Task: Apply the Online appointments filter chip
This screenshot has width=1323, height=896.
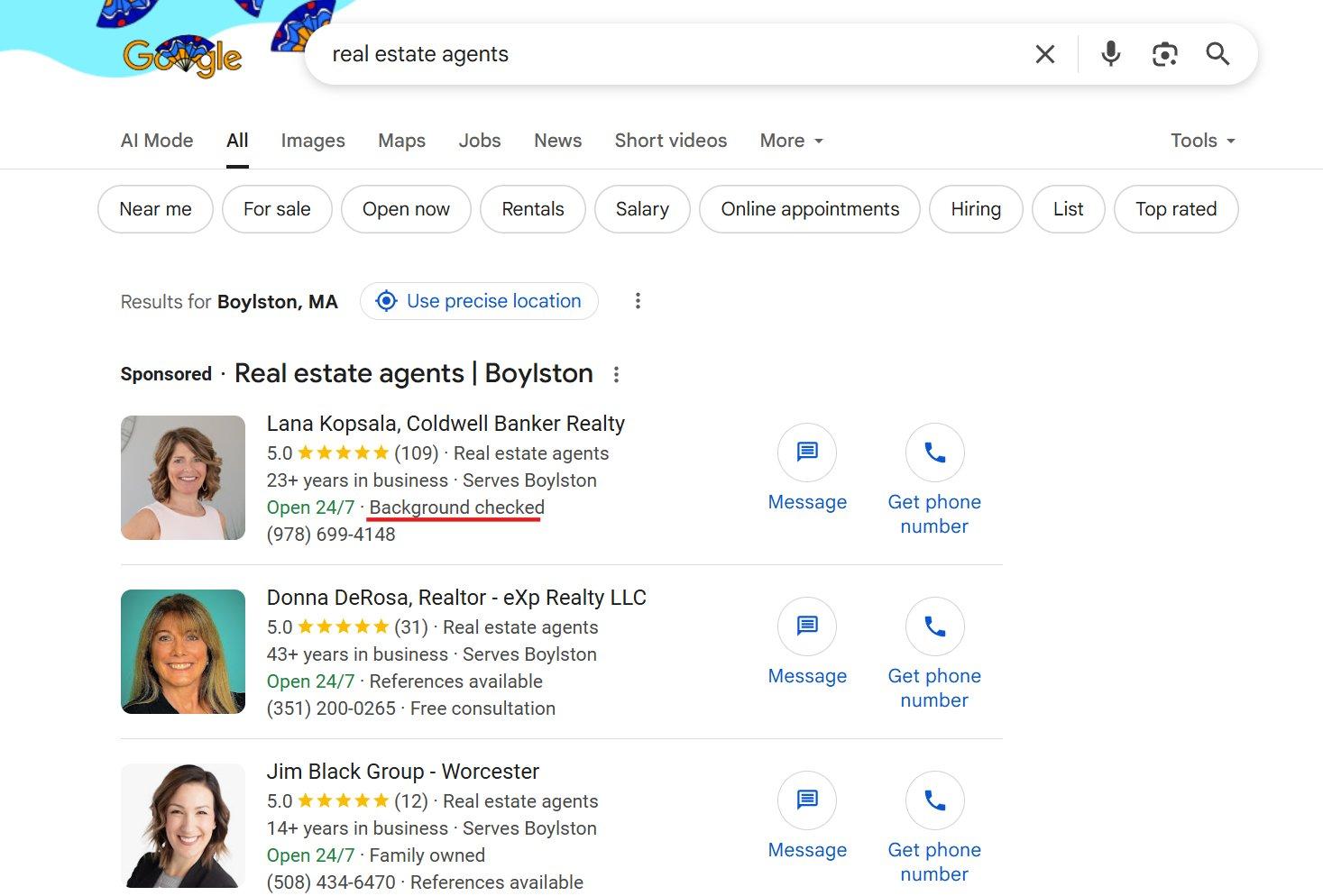Action: click(x=810, y=209)
